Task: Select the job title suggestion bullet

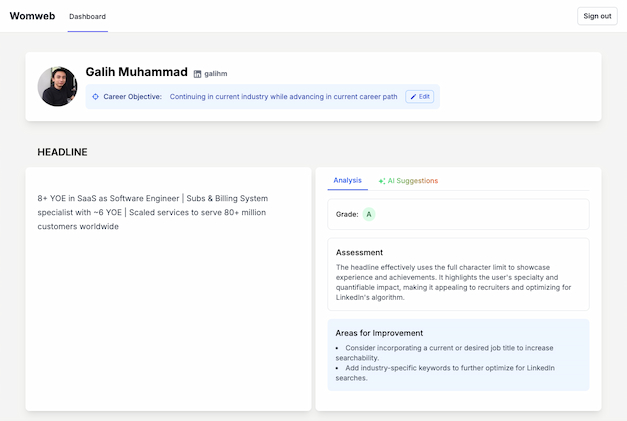Action: tap(444, 352)
